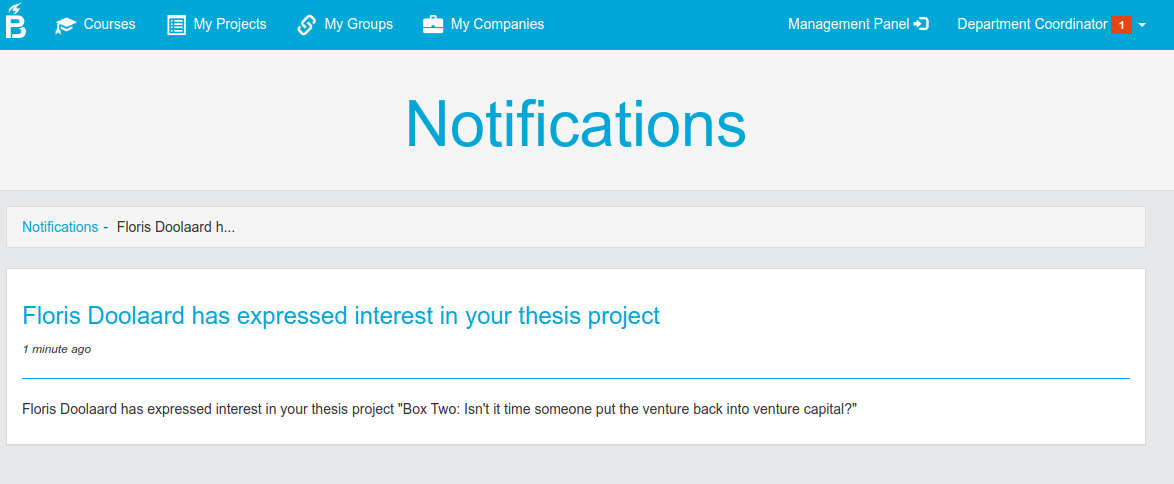This screenshot has height=484, width=1174.
Task: Open the Management Panel link
Action: point(858,25)
